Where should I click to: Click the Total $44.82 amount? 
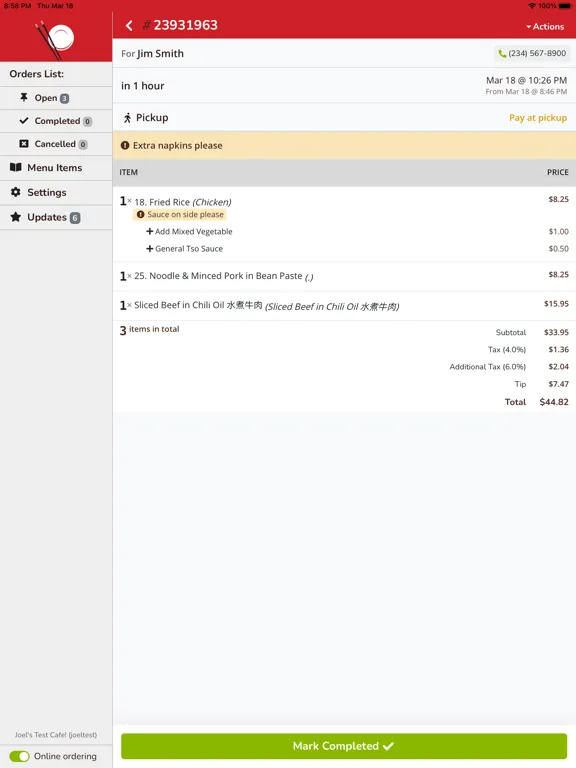coord(554,402)
